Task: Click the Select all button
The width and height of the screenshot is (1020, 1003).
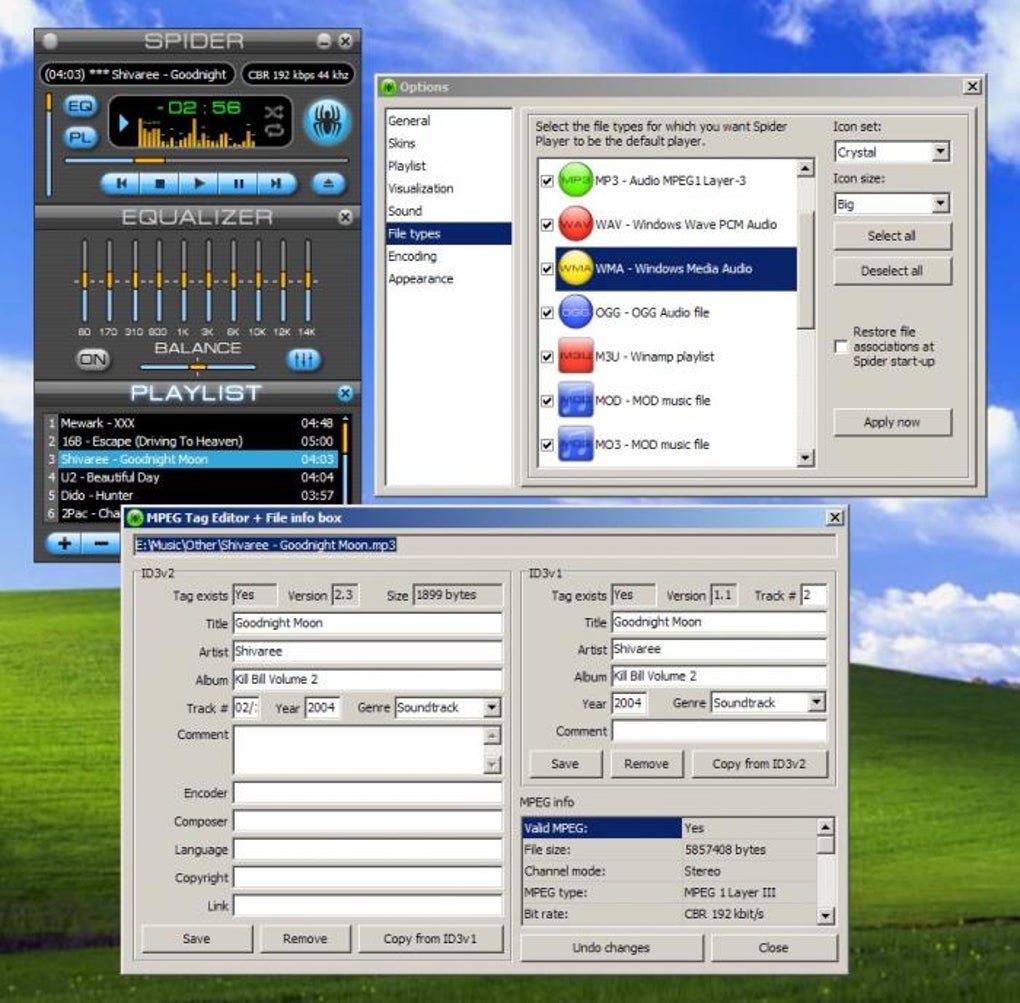Action: point(892,236)
